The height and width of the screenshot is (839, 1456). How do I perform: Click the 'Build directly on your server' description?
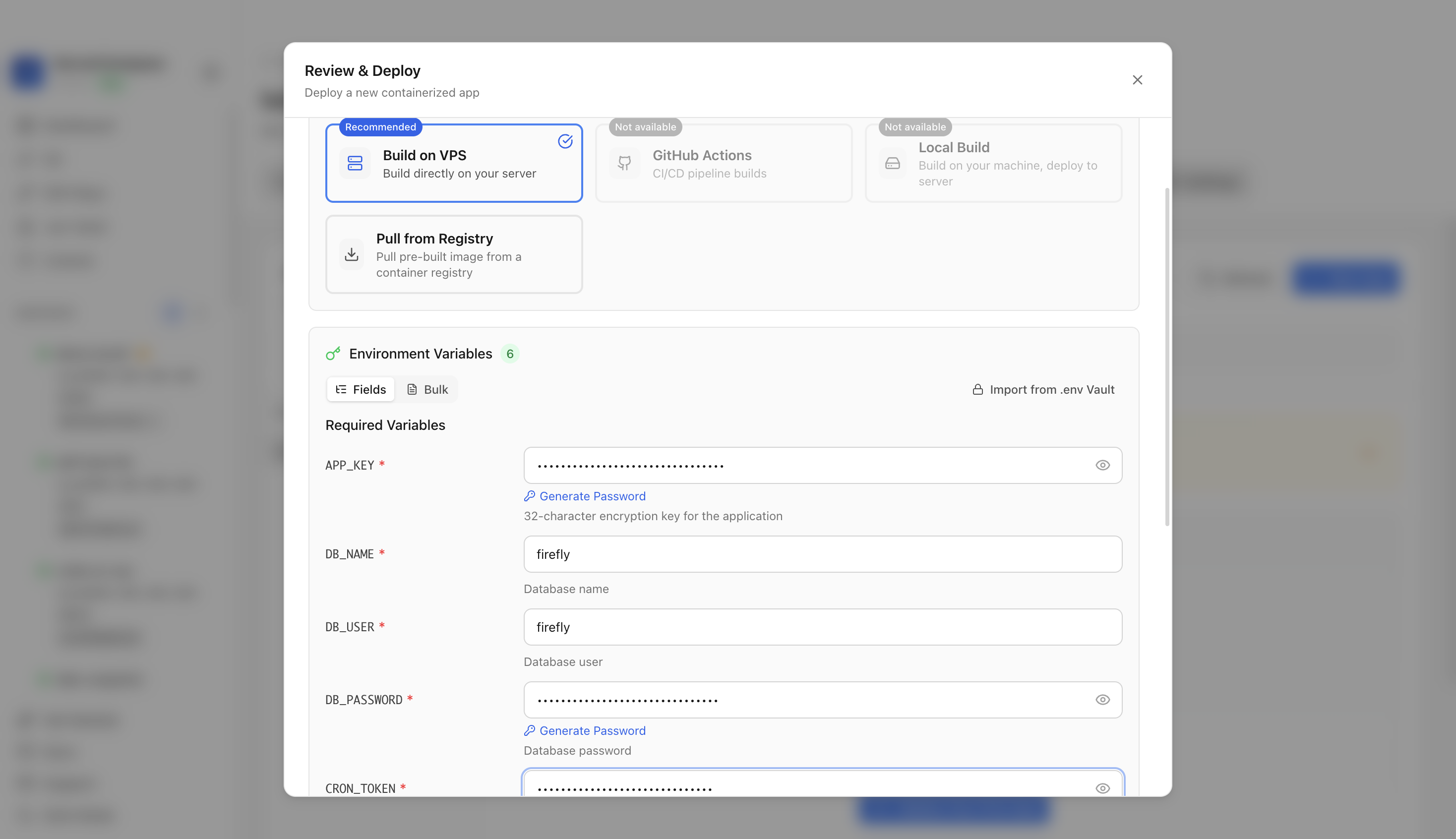(459, 174)
